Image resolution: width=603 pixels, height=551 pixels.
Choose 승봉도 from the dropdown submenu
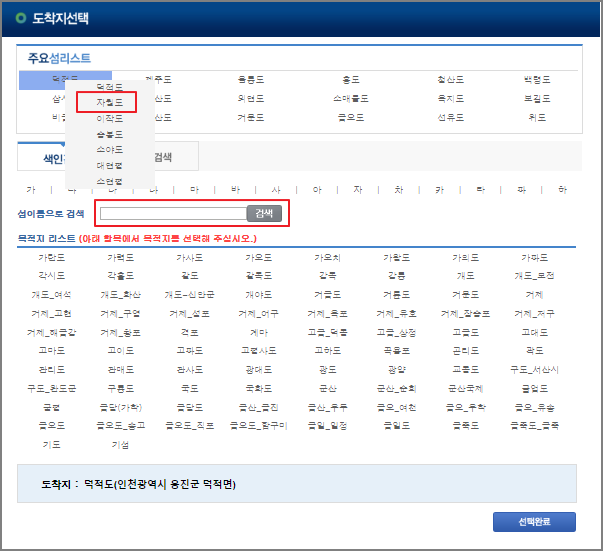coord(110,134)
